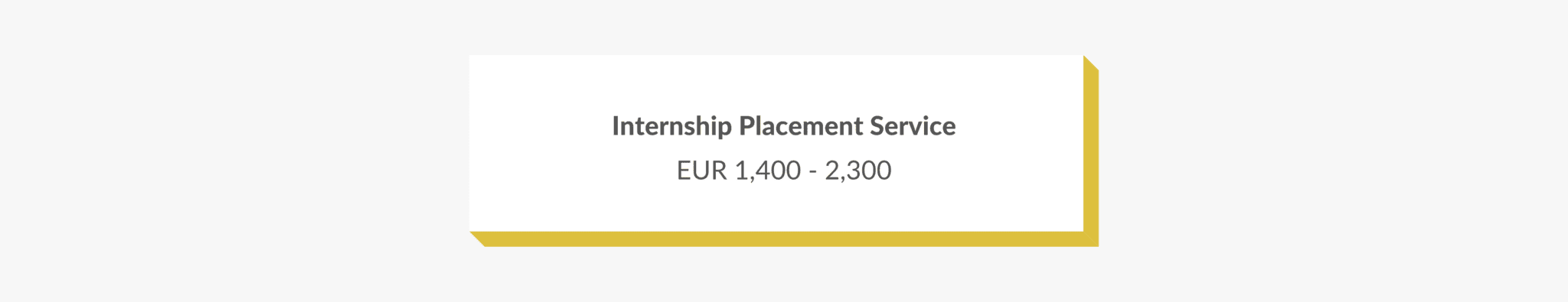The image size is (1568, 302).
Task: Click the EUR currency label
Action: pos(701,170)
